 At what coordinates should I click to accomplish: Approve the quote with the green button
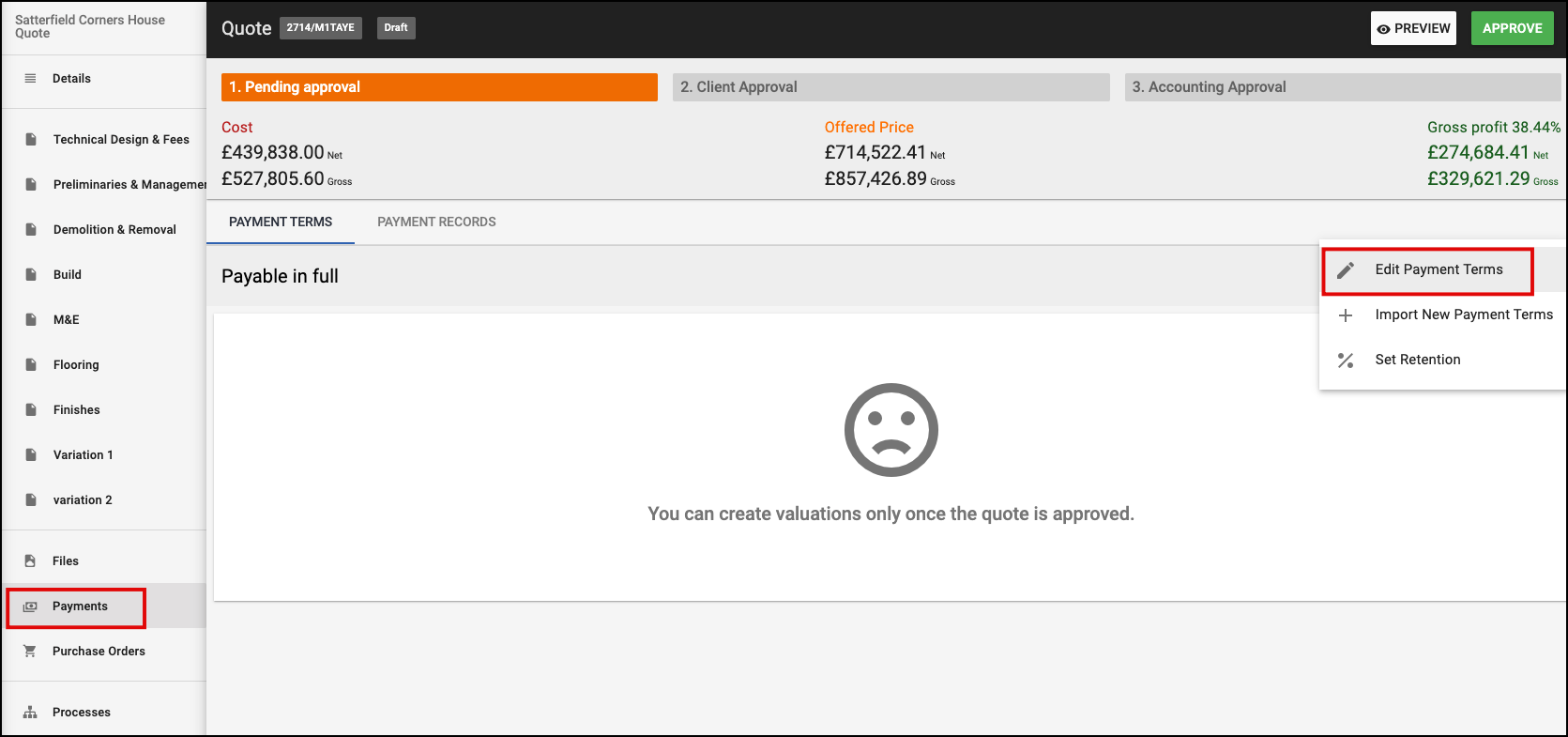(1512, 28)
